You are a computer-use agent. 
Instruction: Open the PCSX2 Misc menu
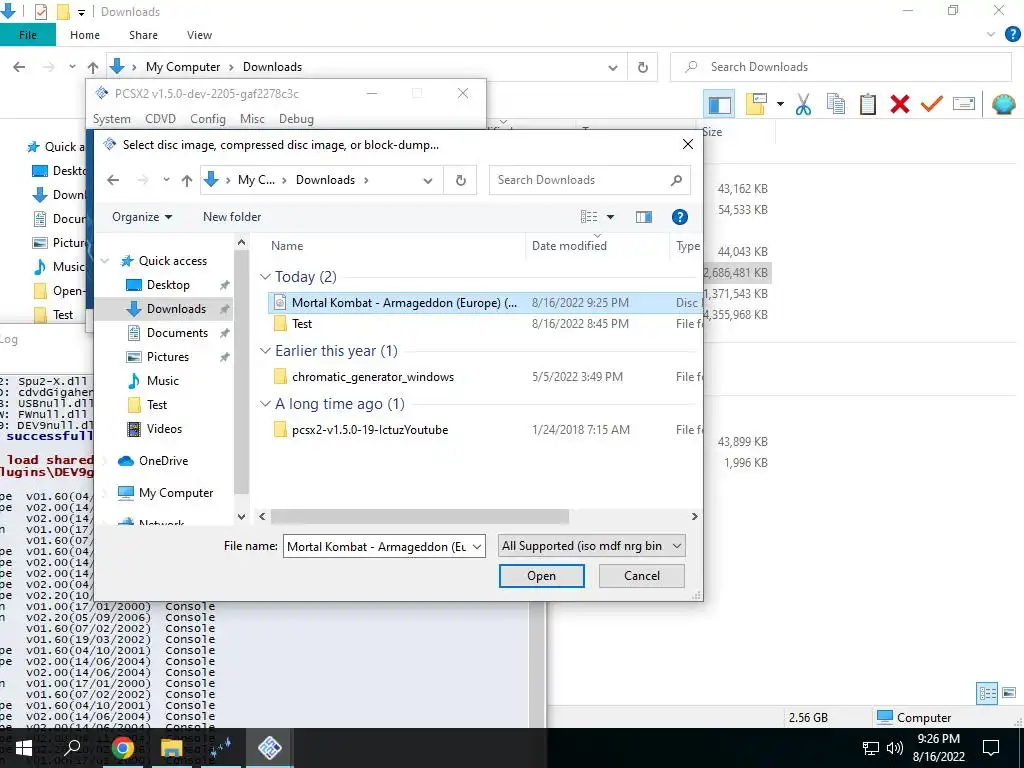(x=252, y=119)
